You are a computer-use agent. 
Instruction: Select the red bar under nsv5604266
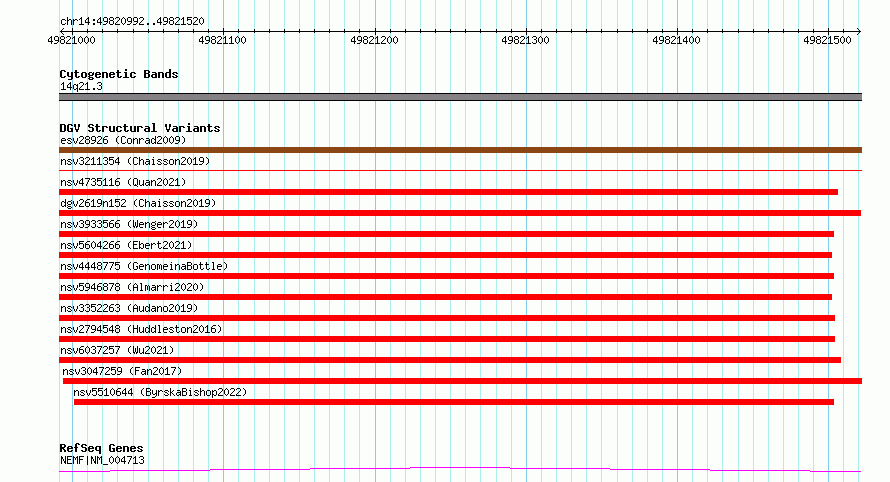(446, 255)
